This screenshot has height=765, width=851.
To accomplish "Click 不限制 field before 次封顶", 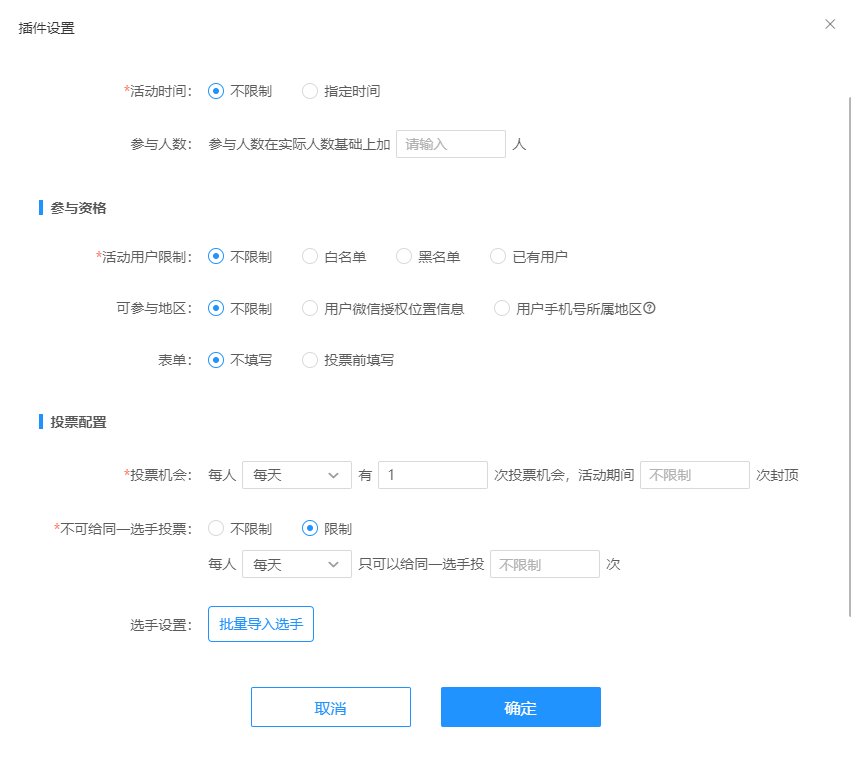I will pos(695,475).
